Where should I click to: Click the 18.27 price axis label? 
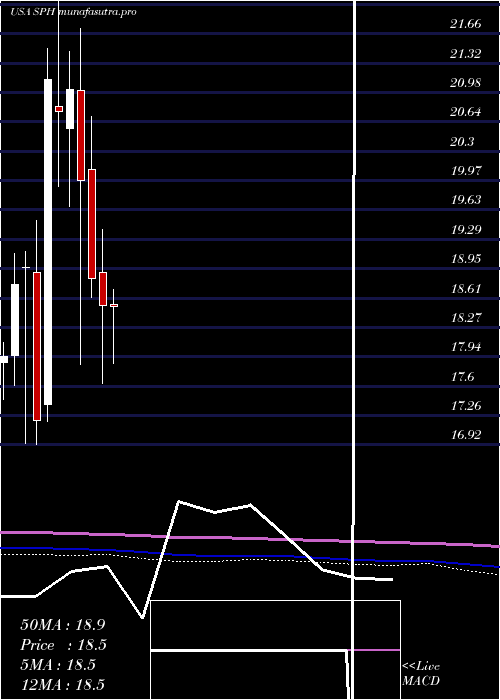tap(466, 317)
